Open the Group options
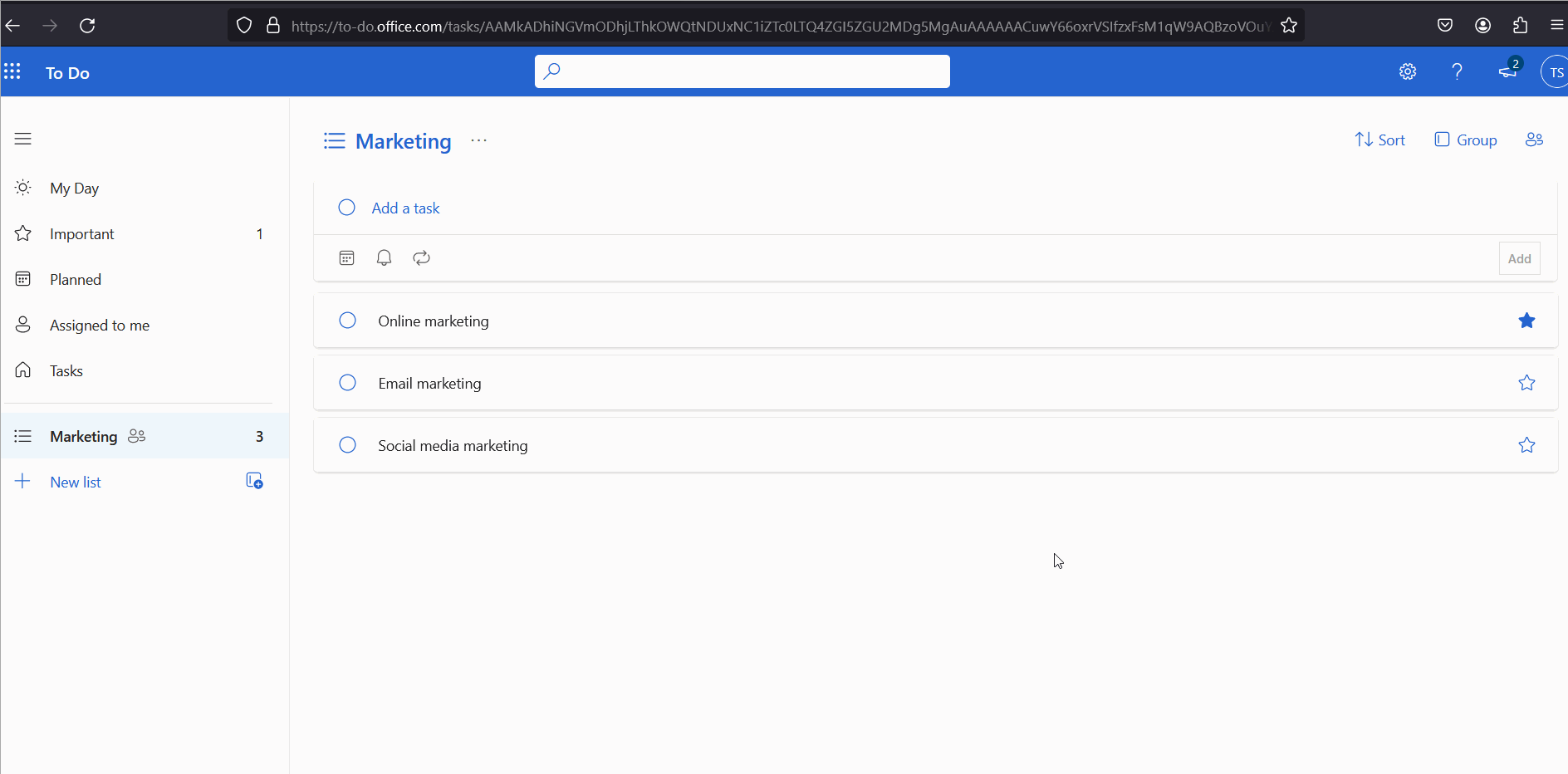 coord(1466,140)
